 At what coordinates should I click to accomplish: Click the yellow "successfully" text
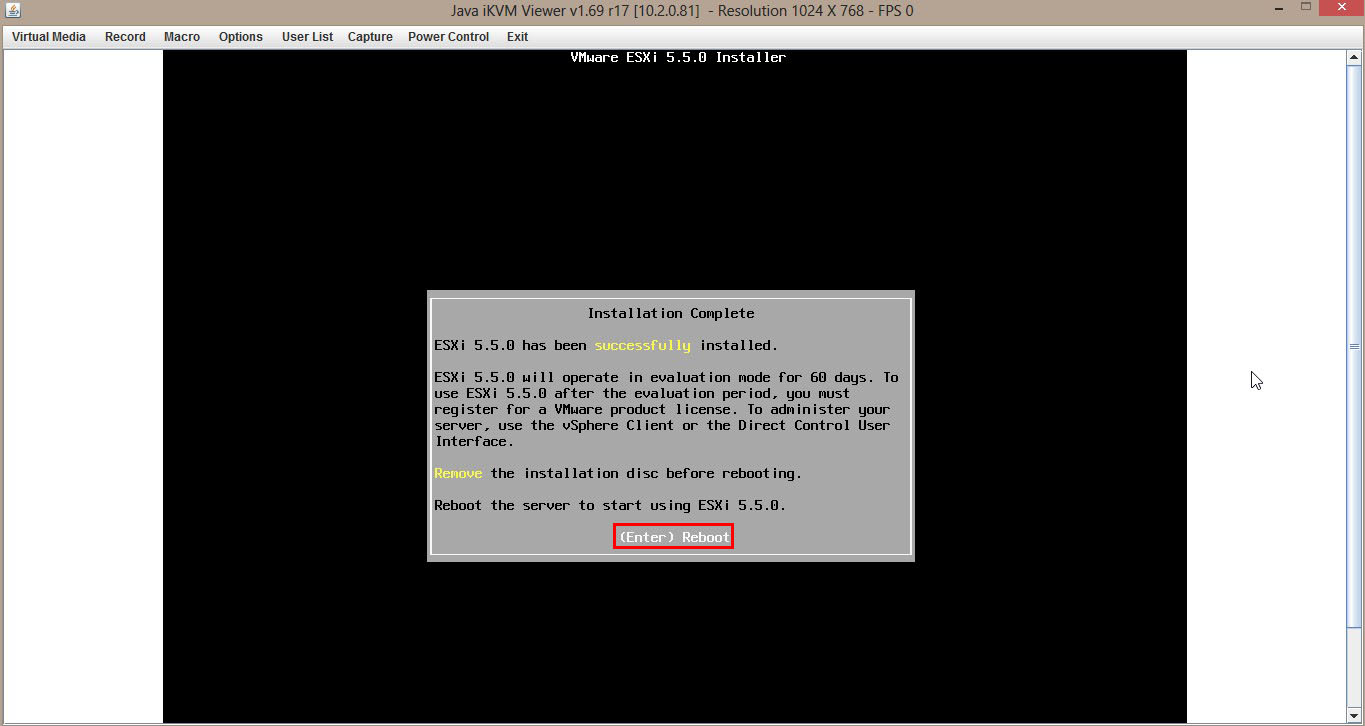(x=642, y=345)
